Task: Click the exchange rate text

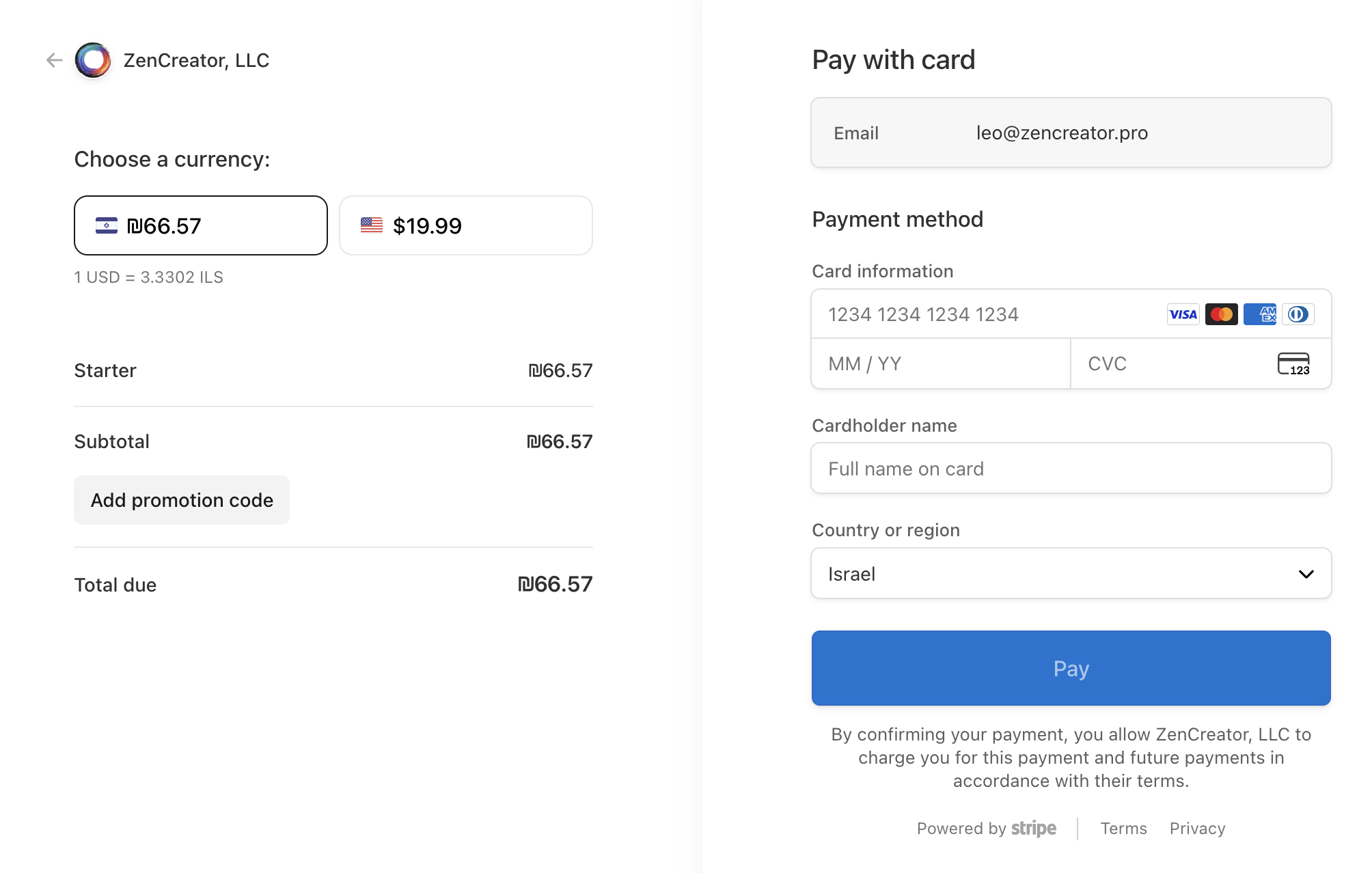Action: [148, 277]
